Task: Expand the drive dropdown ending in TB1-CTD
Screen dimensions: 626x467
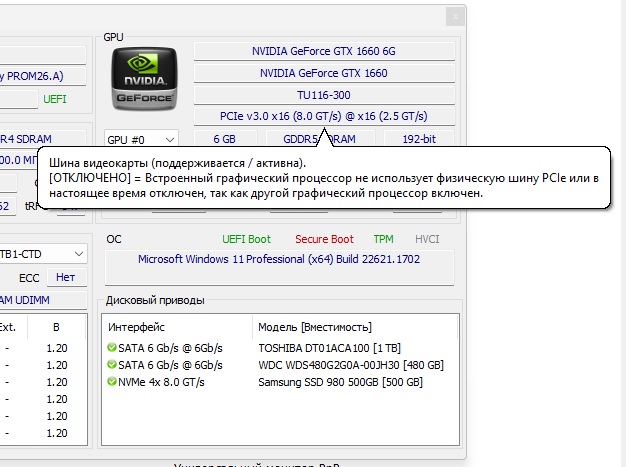Action: click(x=43, y=254)
